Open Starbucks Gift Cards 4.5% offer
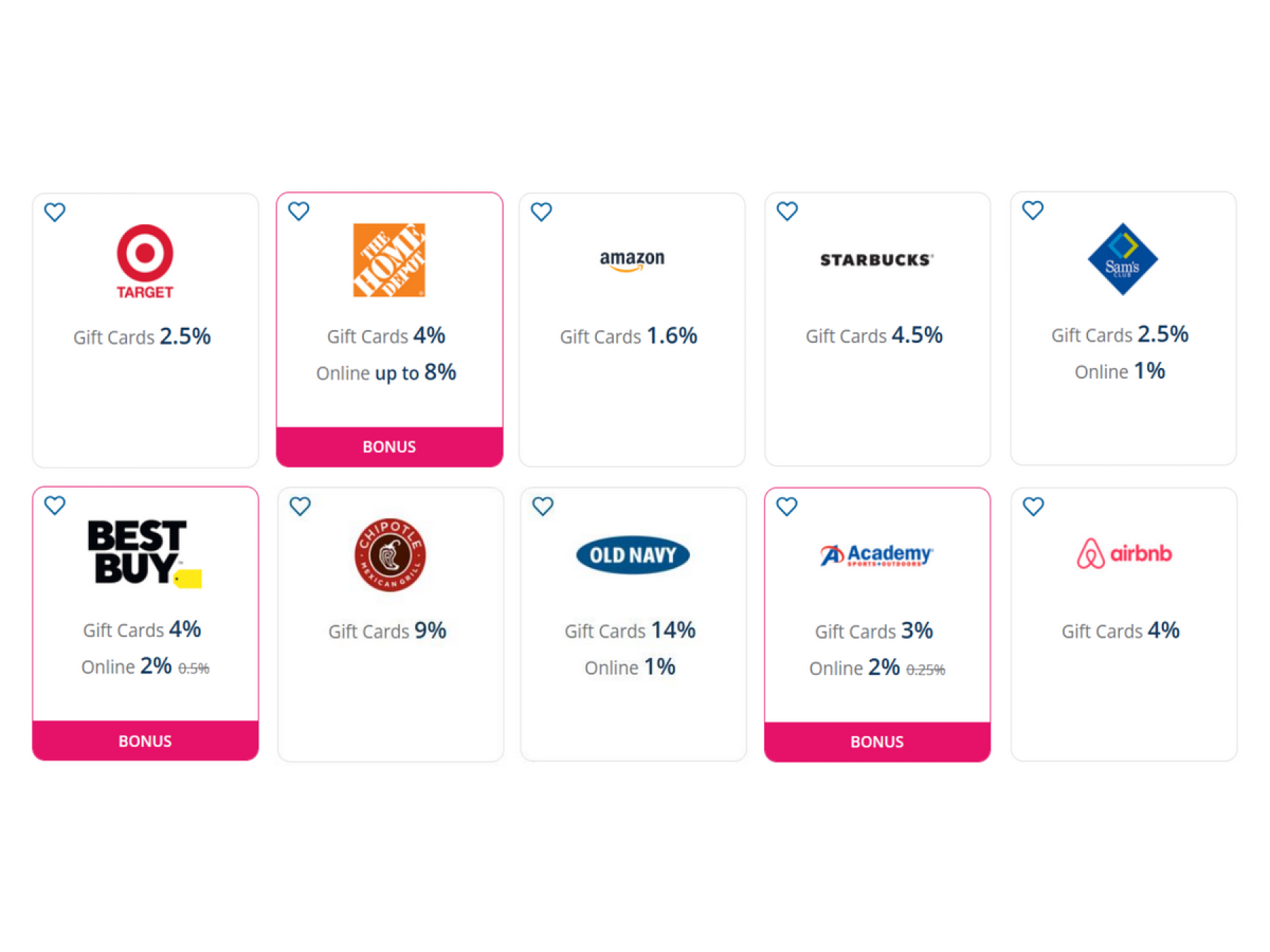Viewport: 1270px width, 952px height. click(x=875, y=336)
